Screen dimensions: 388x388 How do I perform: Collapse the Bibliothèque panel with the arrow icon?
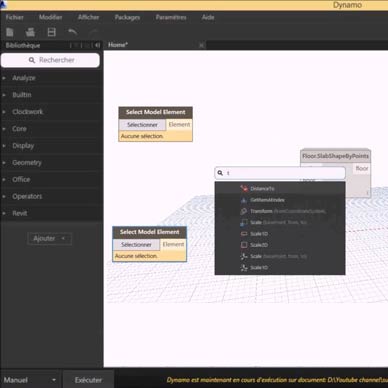click(97, 45)
